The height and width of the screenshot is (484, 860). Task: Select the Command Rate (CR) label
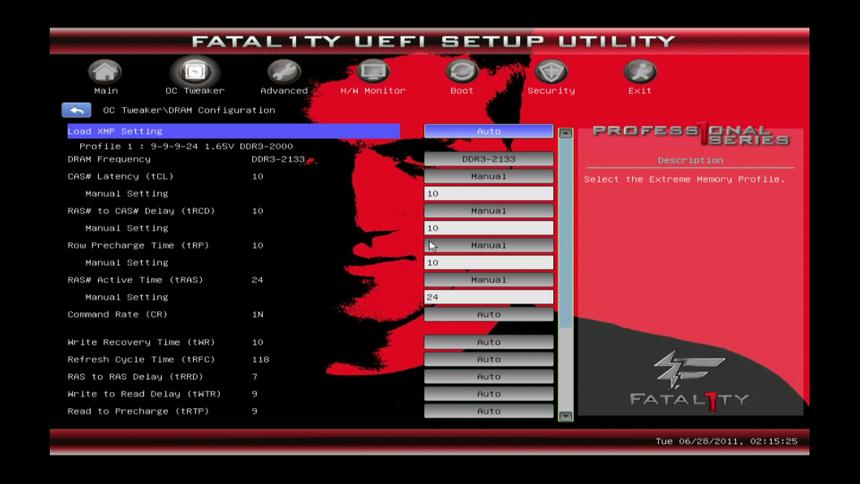point(117,314)
